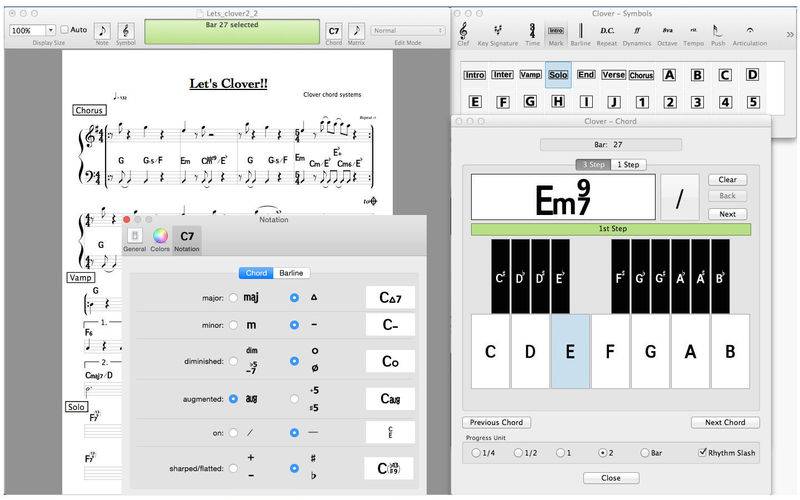Choose 'maj' notation for major chords
Image resolution: width=800 pixels, height=500 pixels.
(x=233, y=297)
